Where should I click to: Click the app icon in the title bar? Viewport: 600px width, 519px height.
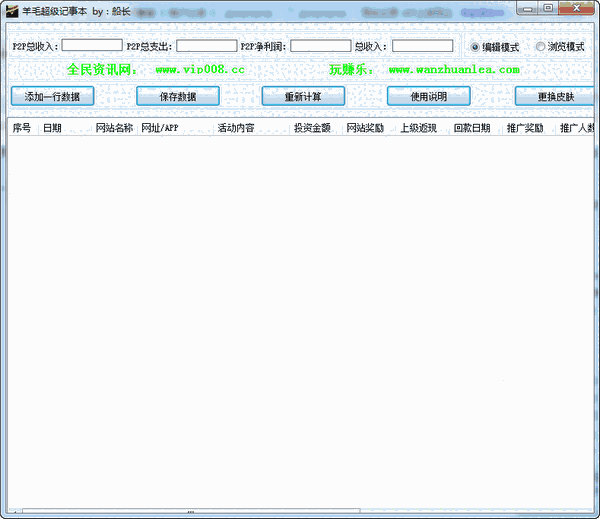coord(12,11)
